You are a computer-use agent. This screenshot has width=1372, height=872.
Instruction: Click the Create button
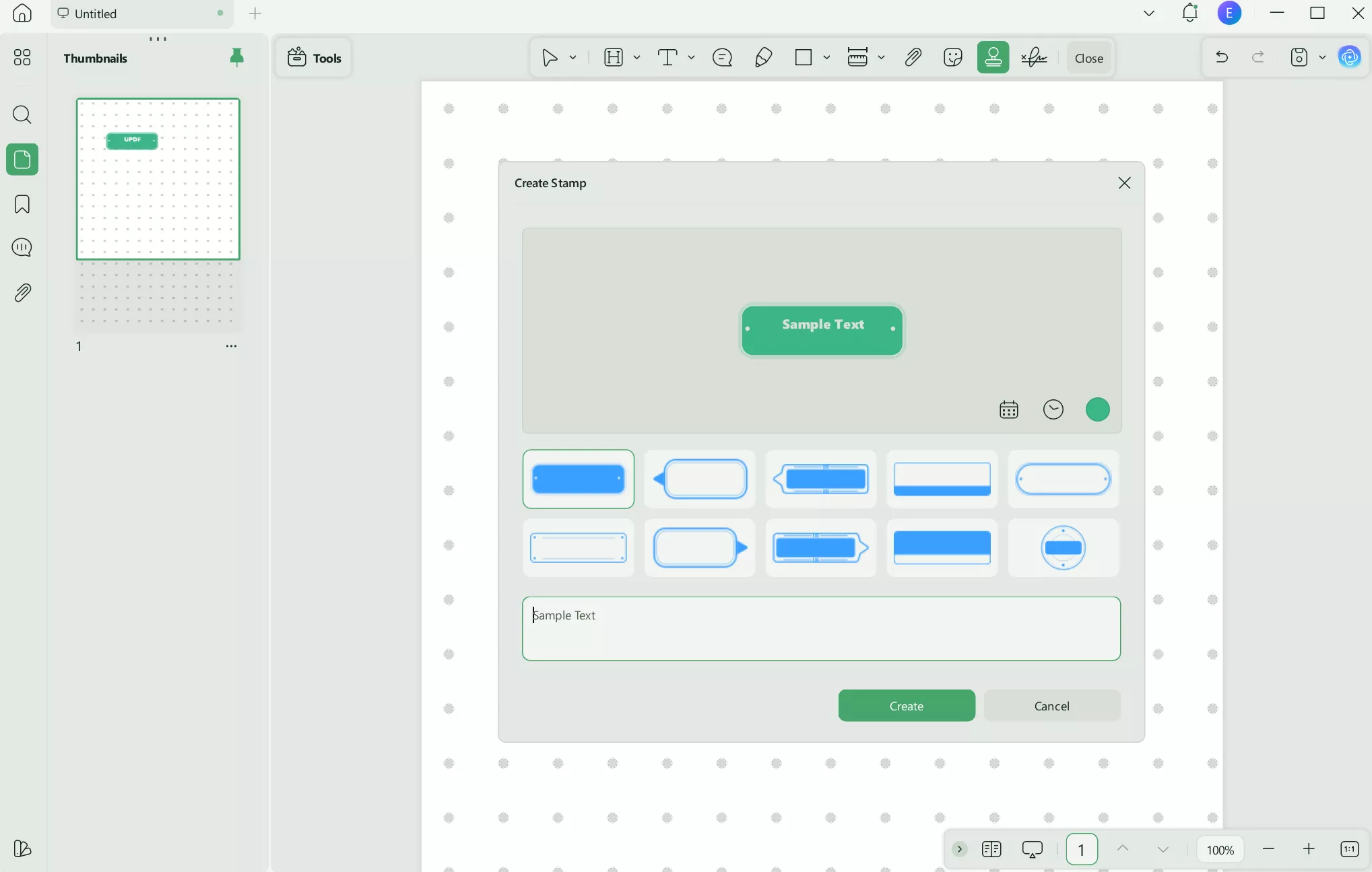coord(906,706)
